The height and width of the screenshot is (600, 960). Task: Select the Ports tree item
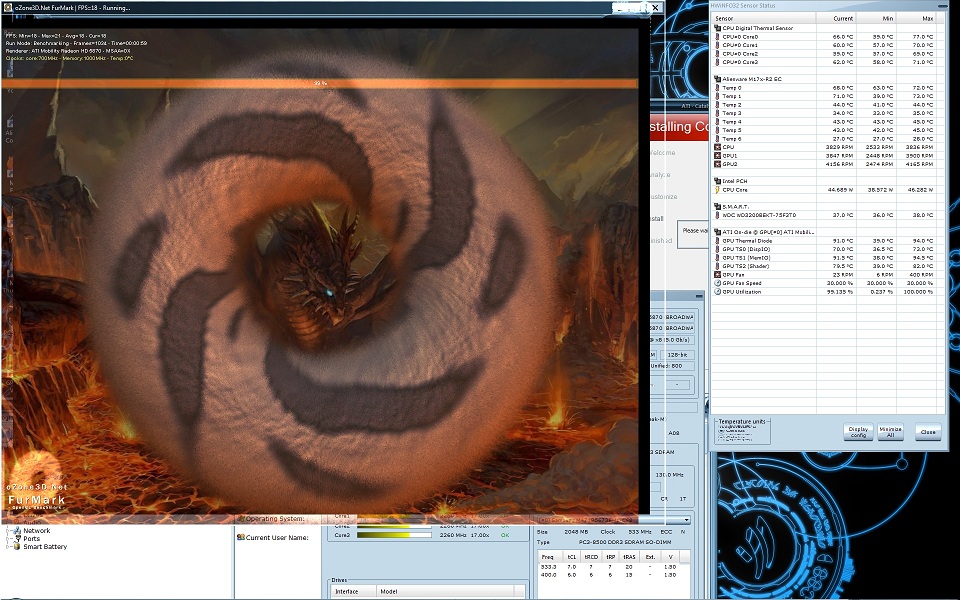(32, 539)
